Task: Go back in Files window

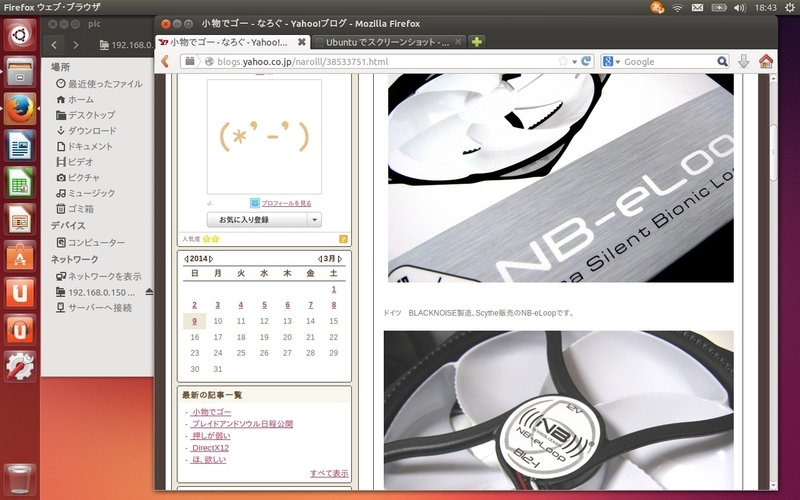Action: (54, 45)
